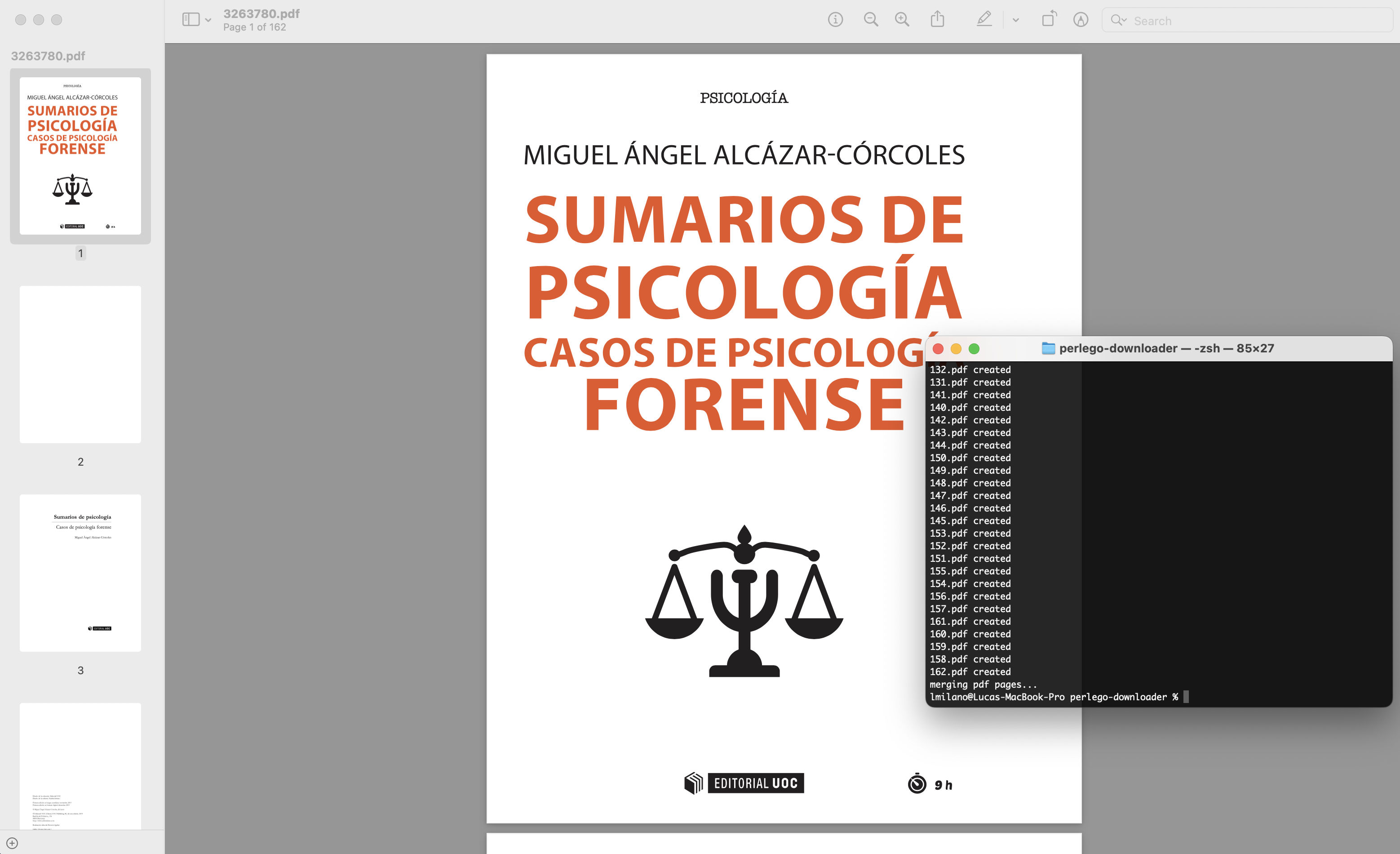Show the Markup toolbar

pyautogui.click(x=1080, y=20)
